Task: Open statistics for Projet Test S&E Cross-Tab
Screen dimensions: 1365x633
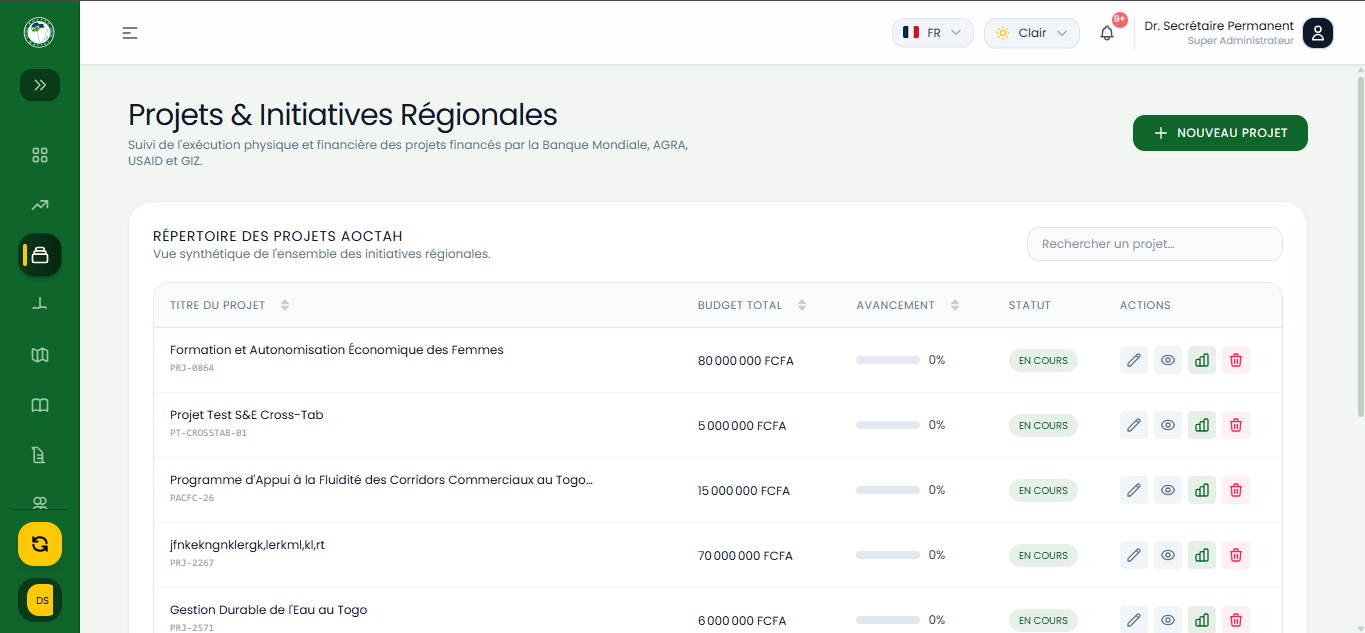Action: point(1202,425)
